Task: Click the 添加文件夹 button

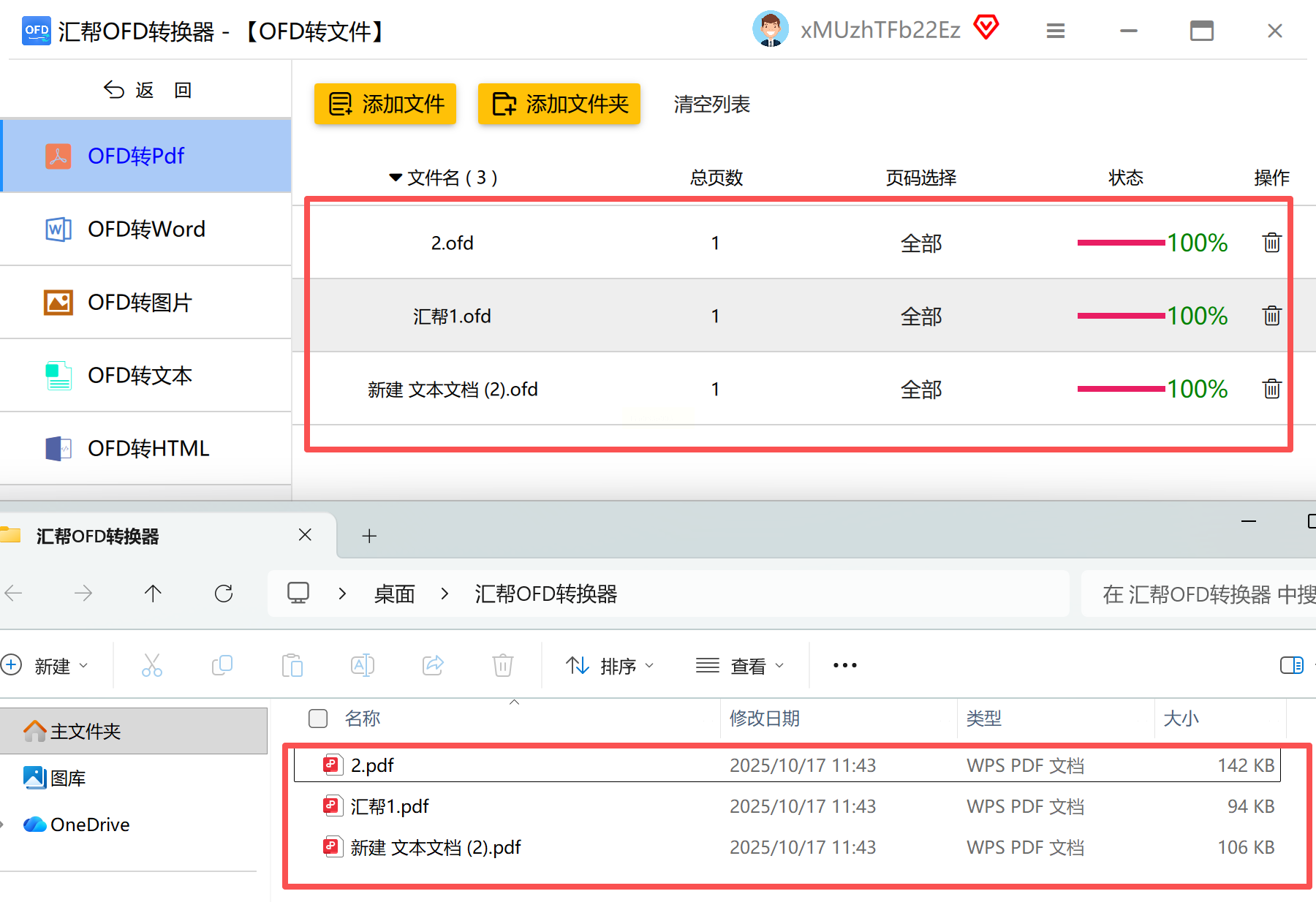Action: click(x=559, y=104)
